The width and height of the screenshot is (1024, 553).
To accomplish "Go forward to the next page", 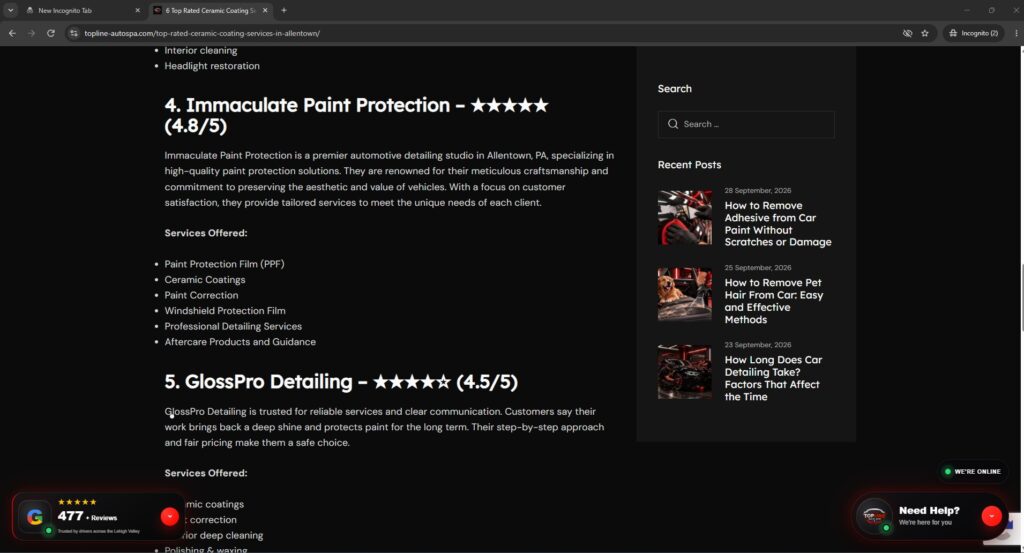I will coord(31,33).
